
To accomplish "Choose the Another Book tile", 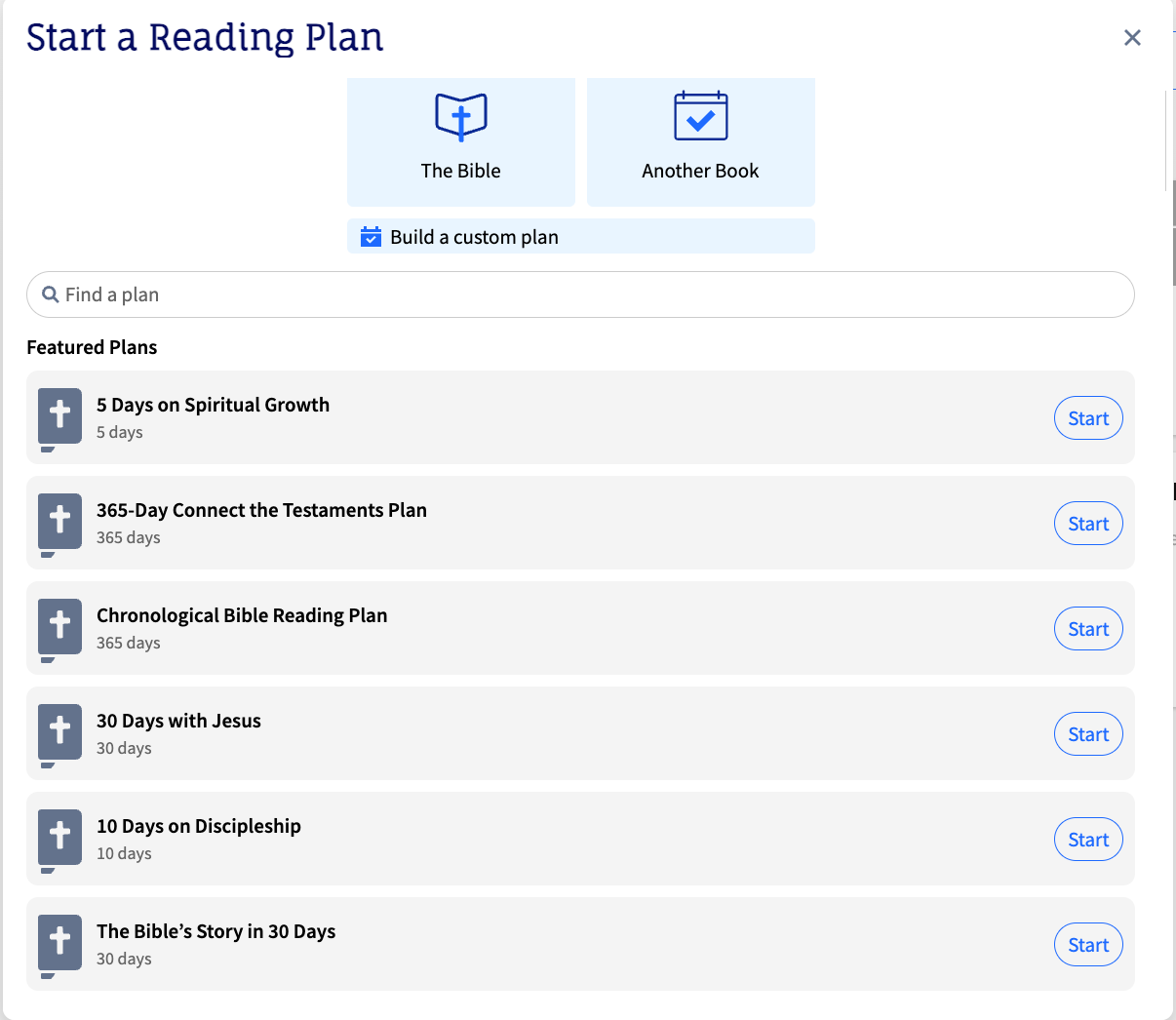I will point(701,142).
